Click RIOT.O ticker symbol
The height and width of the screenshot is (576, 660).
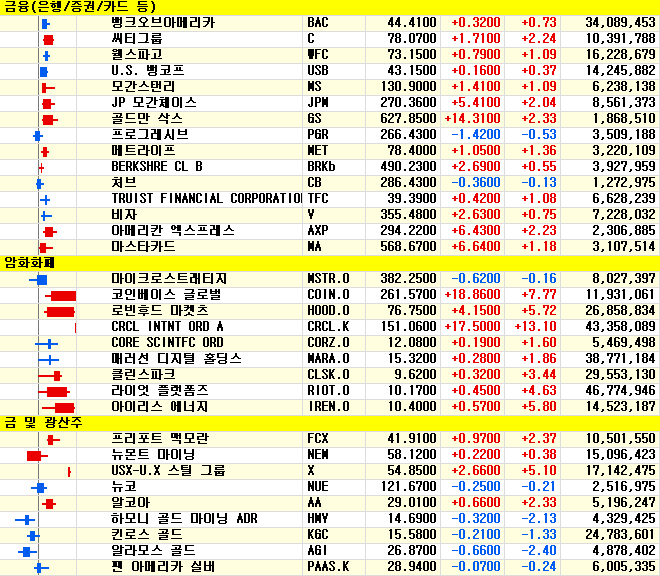pos(328,390)
